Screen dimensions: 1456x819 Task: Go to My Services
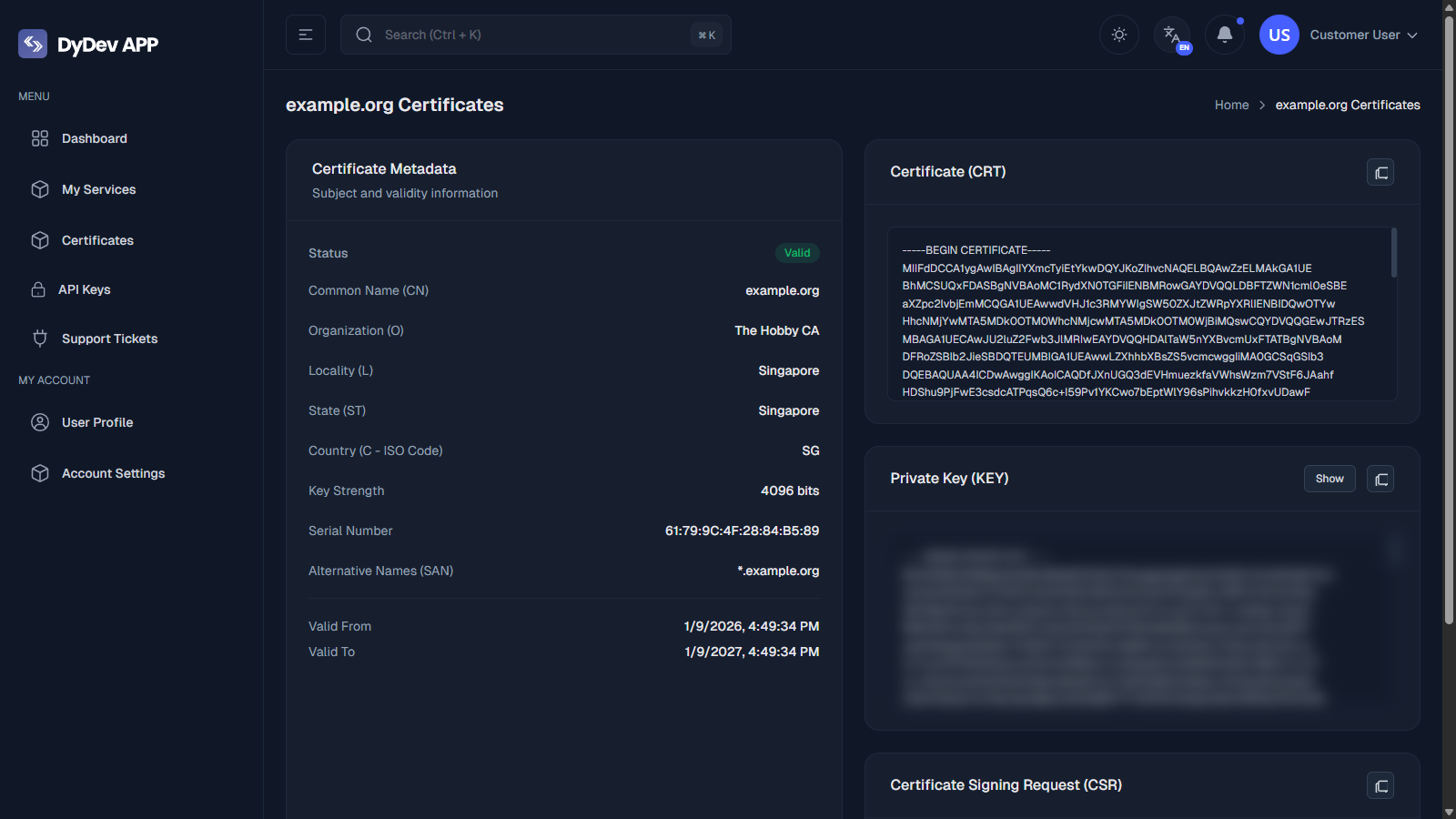(x=97, y=189)
